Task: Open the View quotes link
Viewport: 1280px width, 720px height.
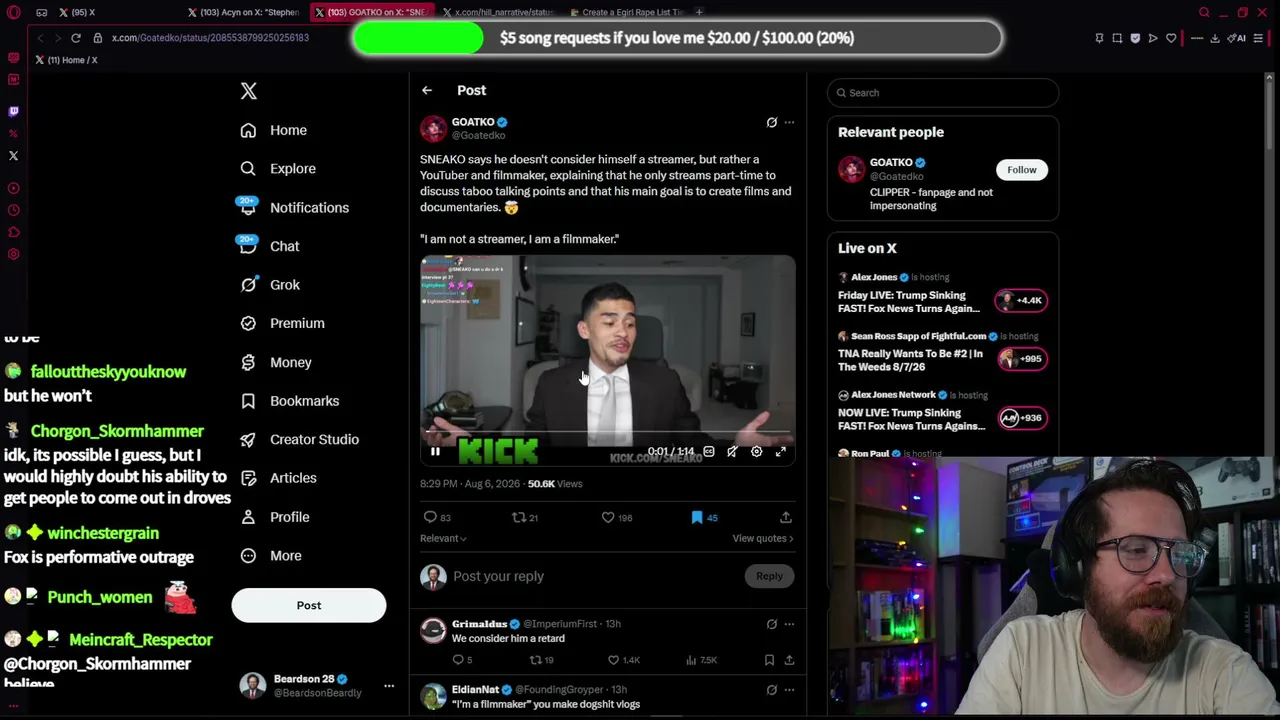Action: [x=762, y=538]
